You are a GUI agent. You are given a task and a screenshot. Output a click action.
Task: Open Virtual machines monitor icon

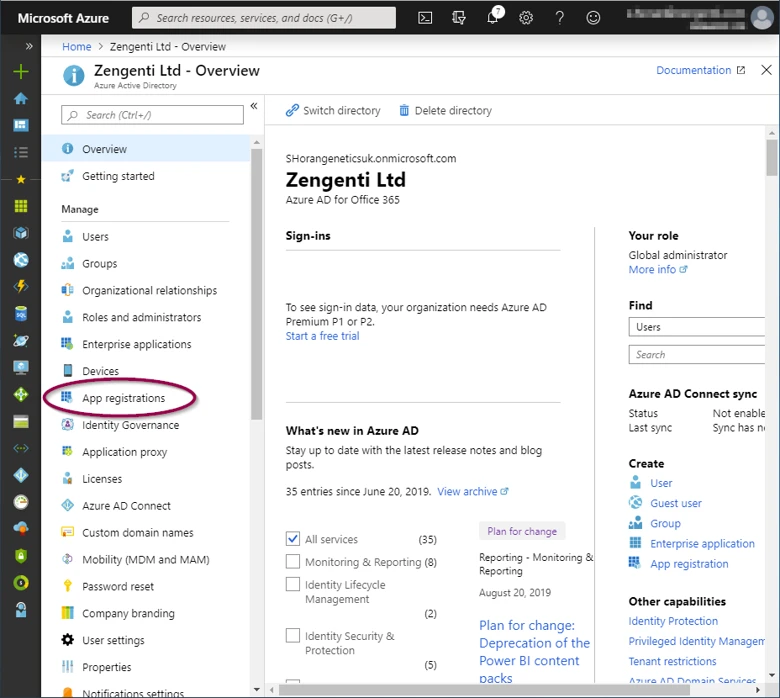(21, 368)
